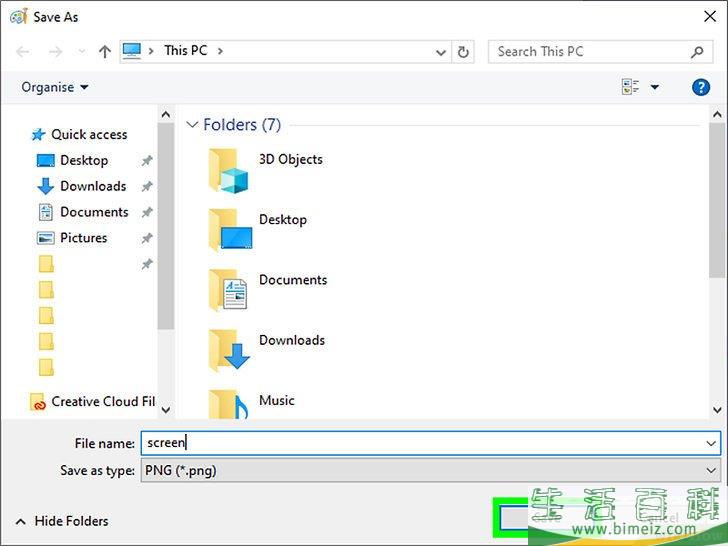Open the Help question mark icon
Screen dimensions: 728x546
click(x=700, y=88)
